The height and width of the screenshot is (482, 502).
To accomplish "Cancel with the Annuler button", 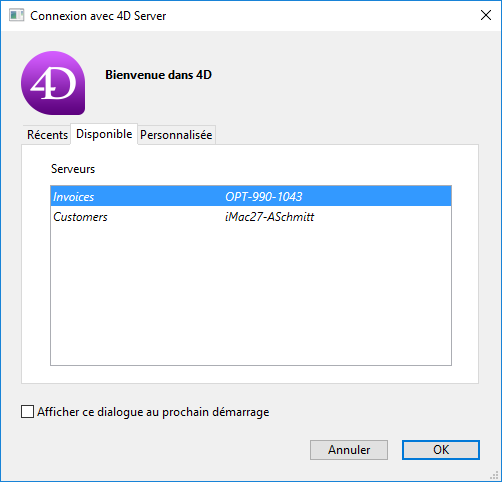I will pos(349,450).
